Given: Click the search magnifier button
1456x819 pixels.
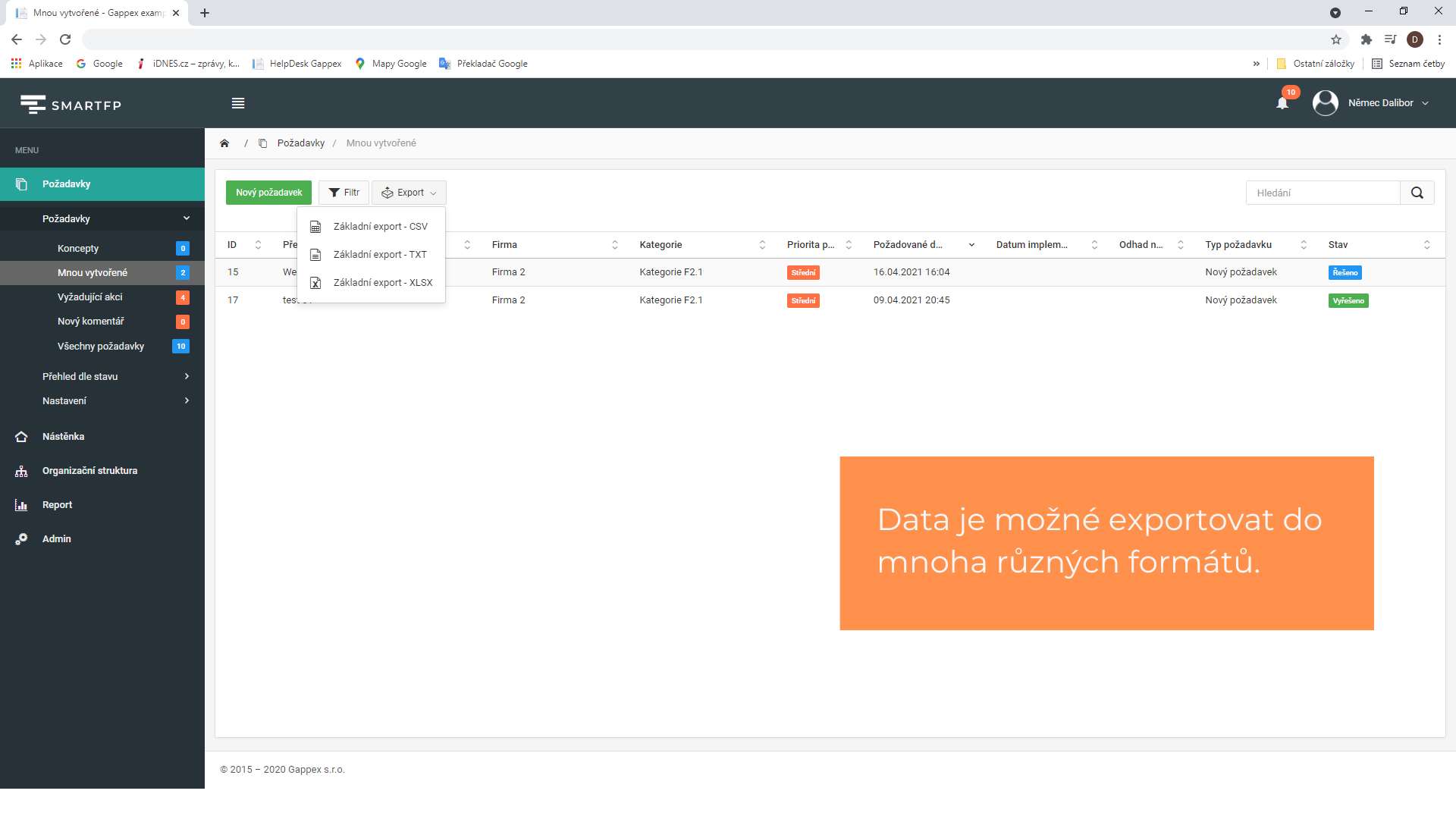Looking at the screenshot, I should [1417, 193].
